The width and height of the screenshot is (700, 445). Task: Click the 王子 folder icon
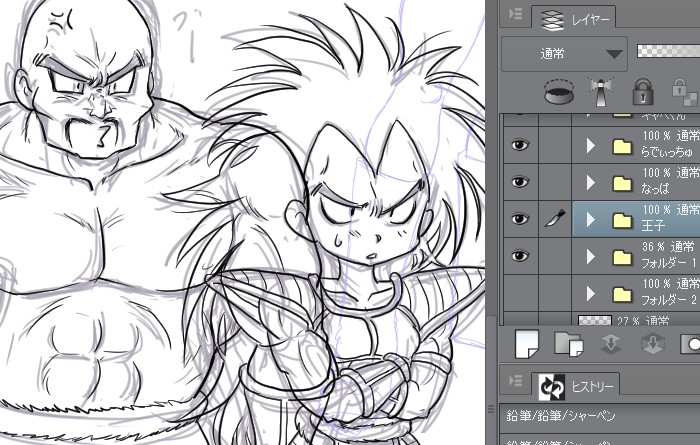pyautogui.click(x=622, y=220)
